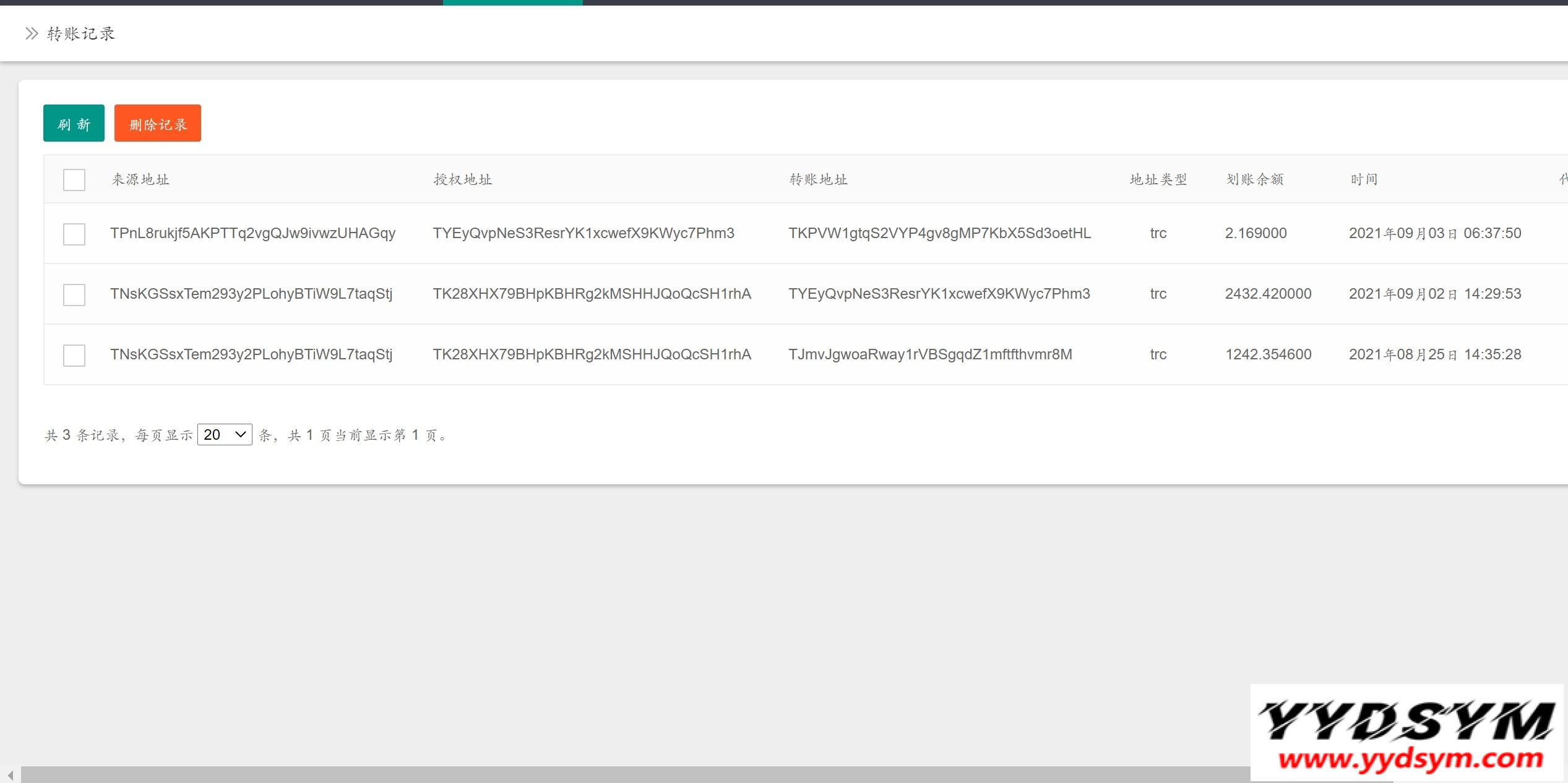Toggle the select-all checkbox in table header
Viewport: 1568px width, 783px height.
(74, 180)
